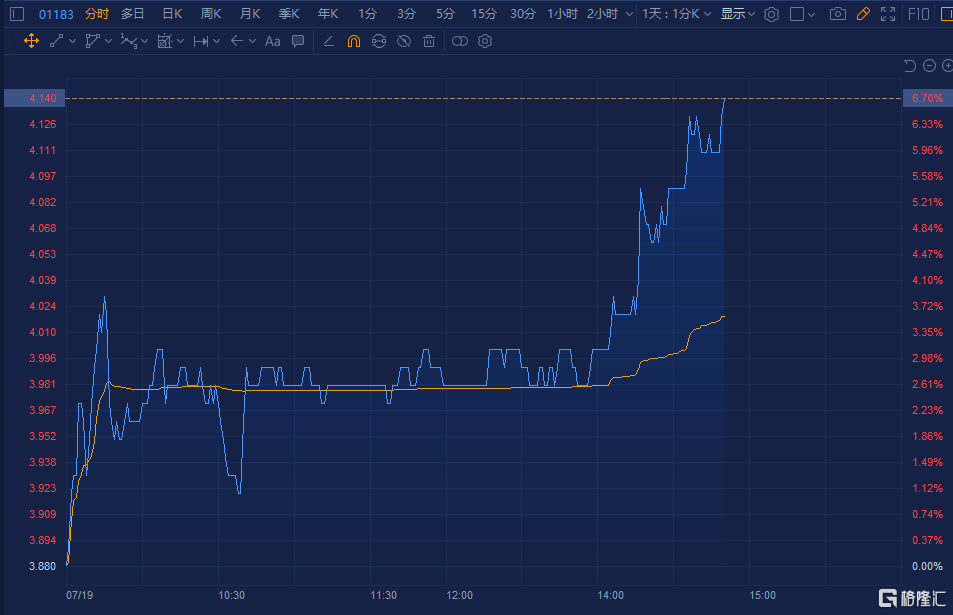Viewport: 953px width, 615px height.
Task: Select the cross-arrows move cursor tool
Action: (30, 41)
